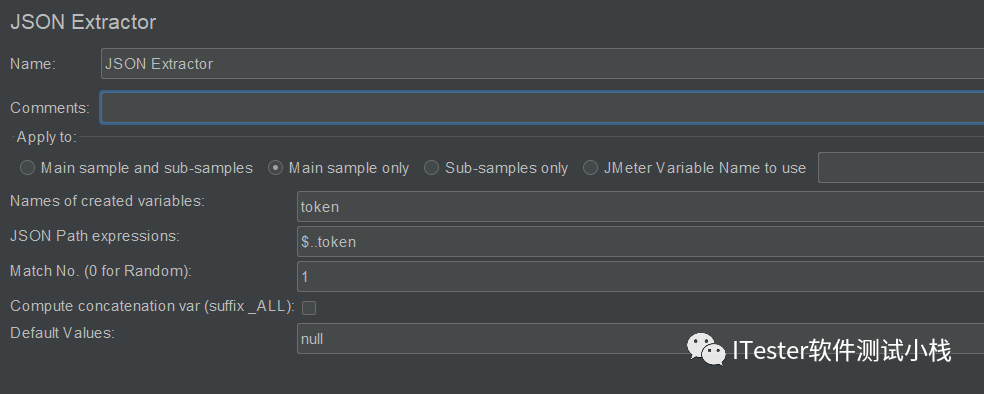Click the JMeter variable name input box
This screenshot has width=984, height=394.
pyautogui.click(x=901, y=168)
